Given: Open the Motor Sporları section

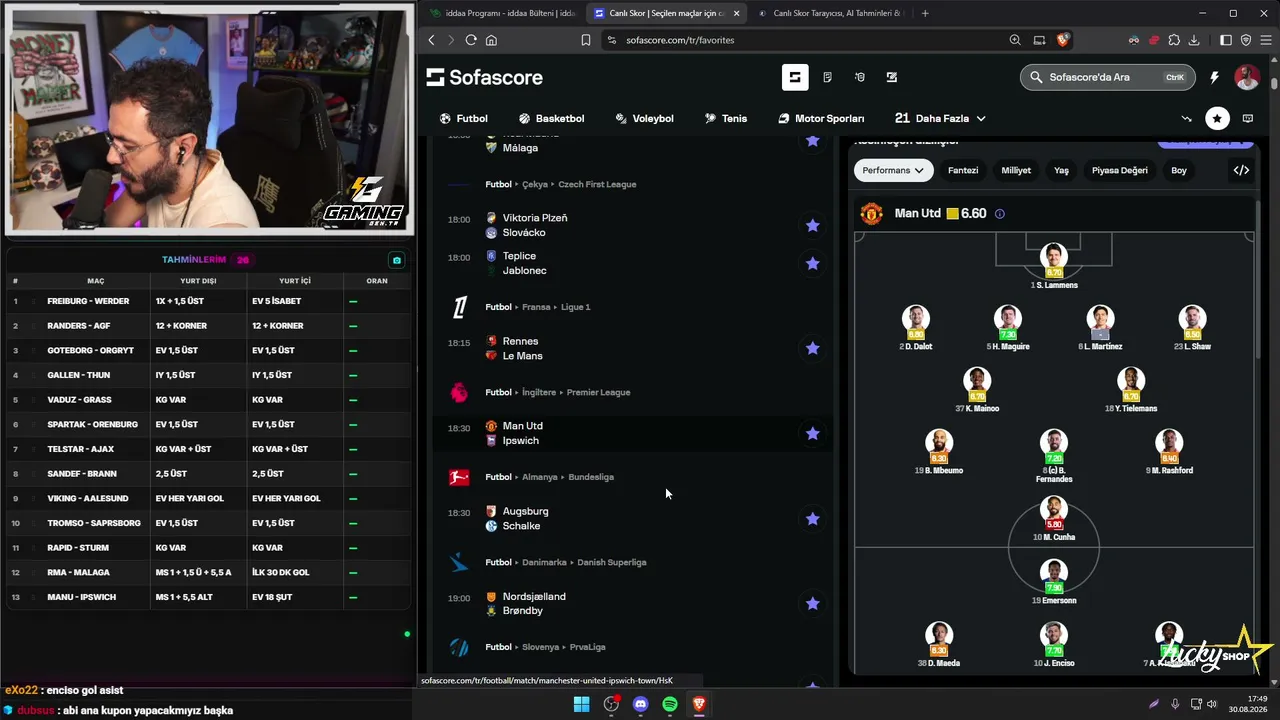Looking at the screenshot, I should pyautogui.click(x=821, y=118).
